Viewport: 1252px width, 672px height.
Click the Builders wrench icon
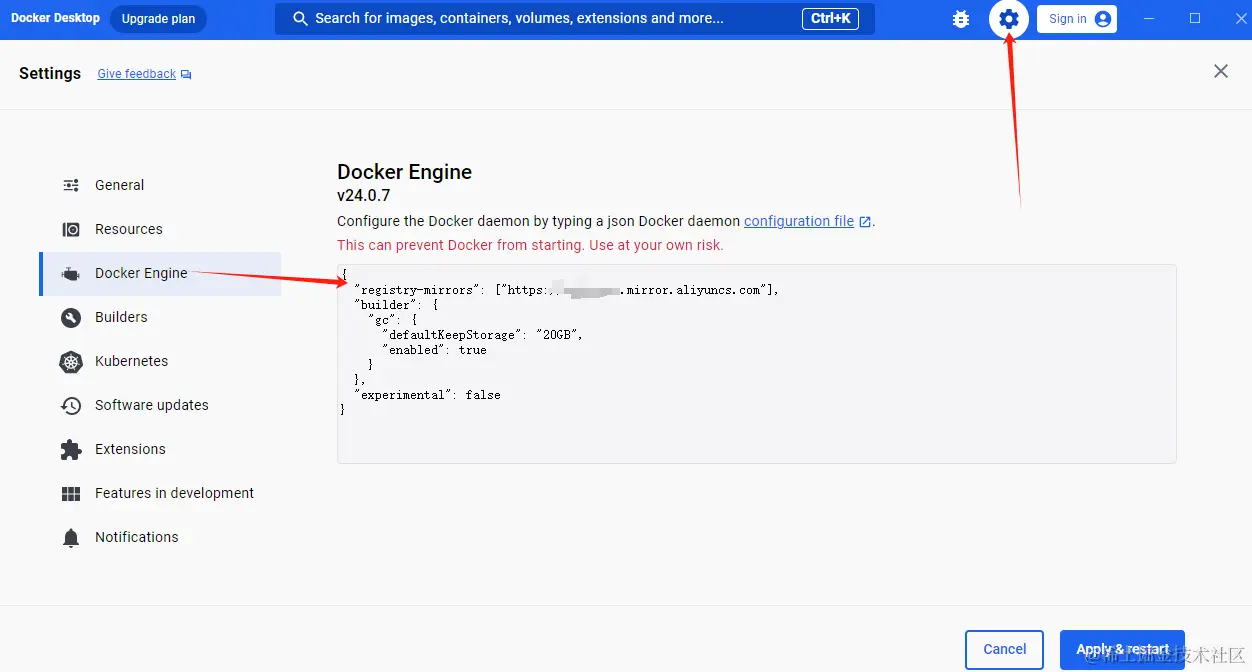tap(71, 317)
